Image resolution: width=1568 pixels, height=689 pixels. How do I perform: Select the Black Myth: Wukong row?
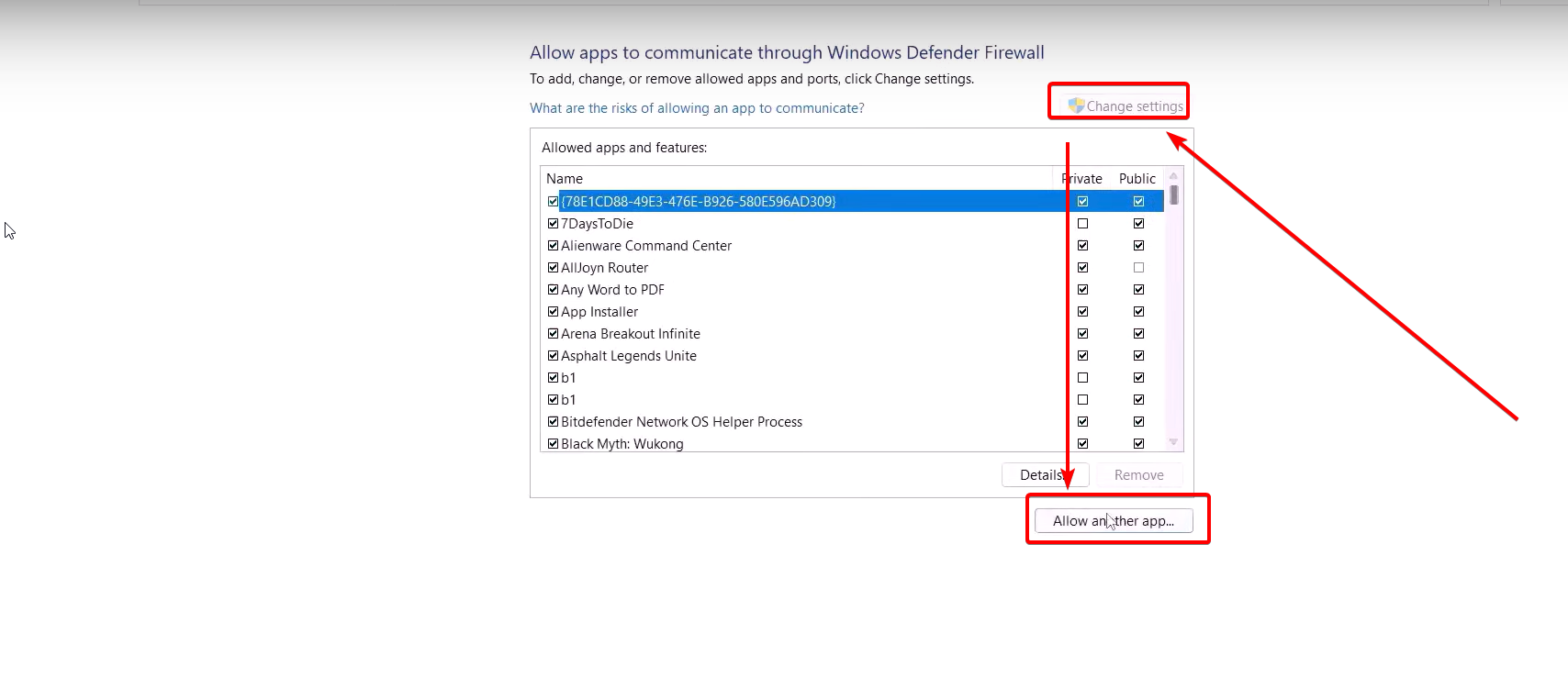853,443
